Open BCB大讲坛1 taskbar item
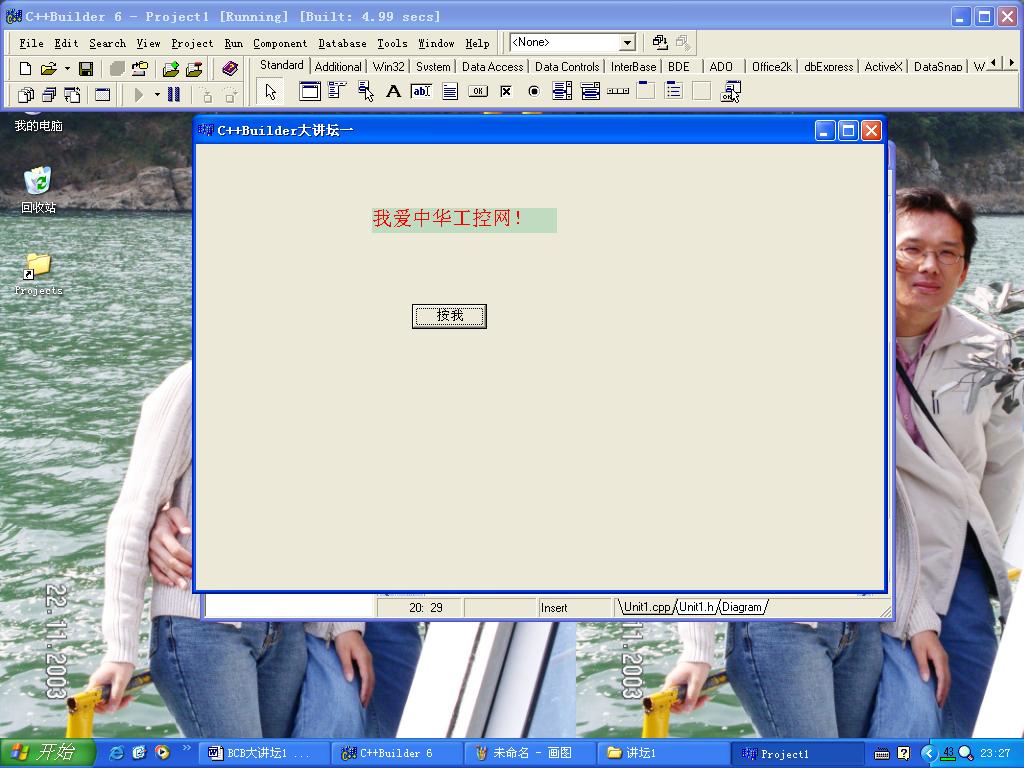The width and height of the screenshot is (1024, 768). click(264, 753)
